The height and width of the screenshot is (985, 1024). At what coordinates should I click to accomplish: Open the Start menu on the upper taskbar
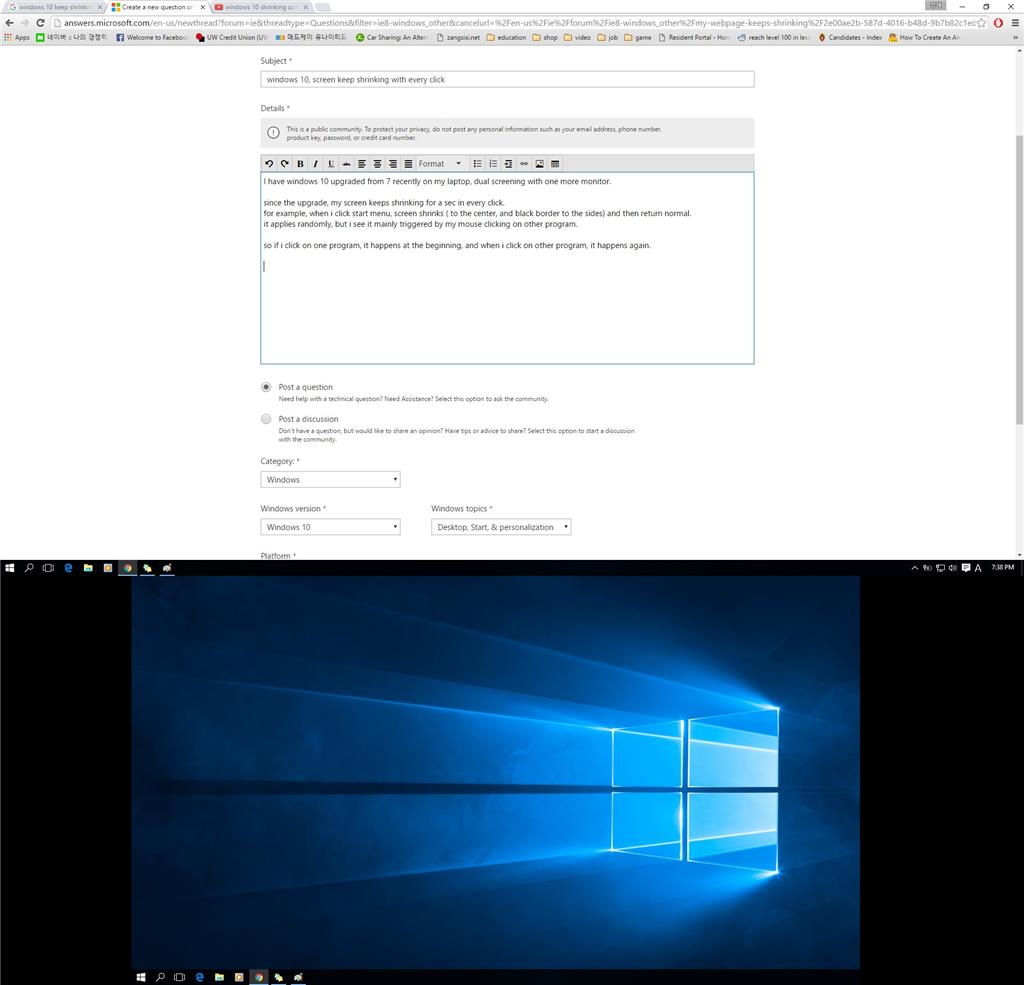point(9,568)
